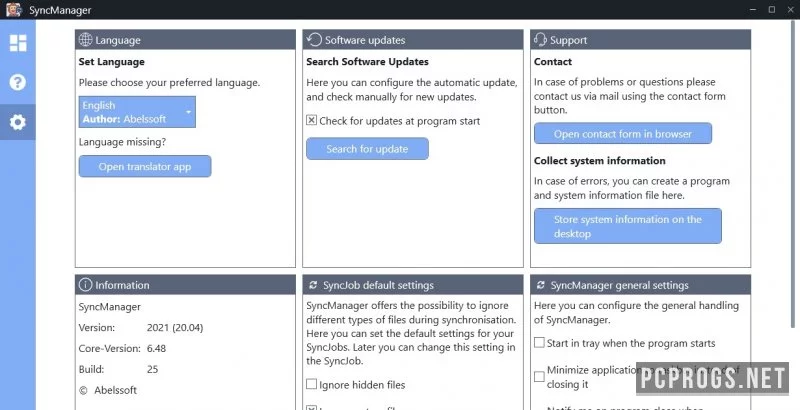Click the Set Language heading
Screen dimensions: 800x410
pos(111,62)
